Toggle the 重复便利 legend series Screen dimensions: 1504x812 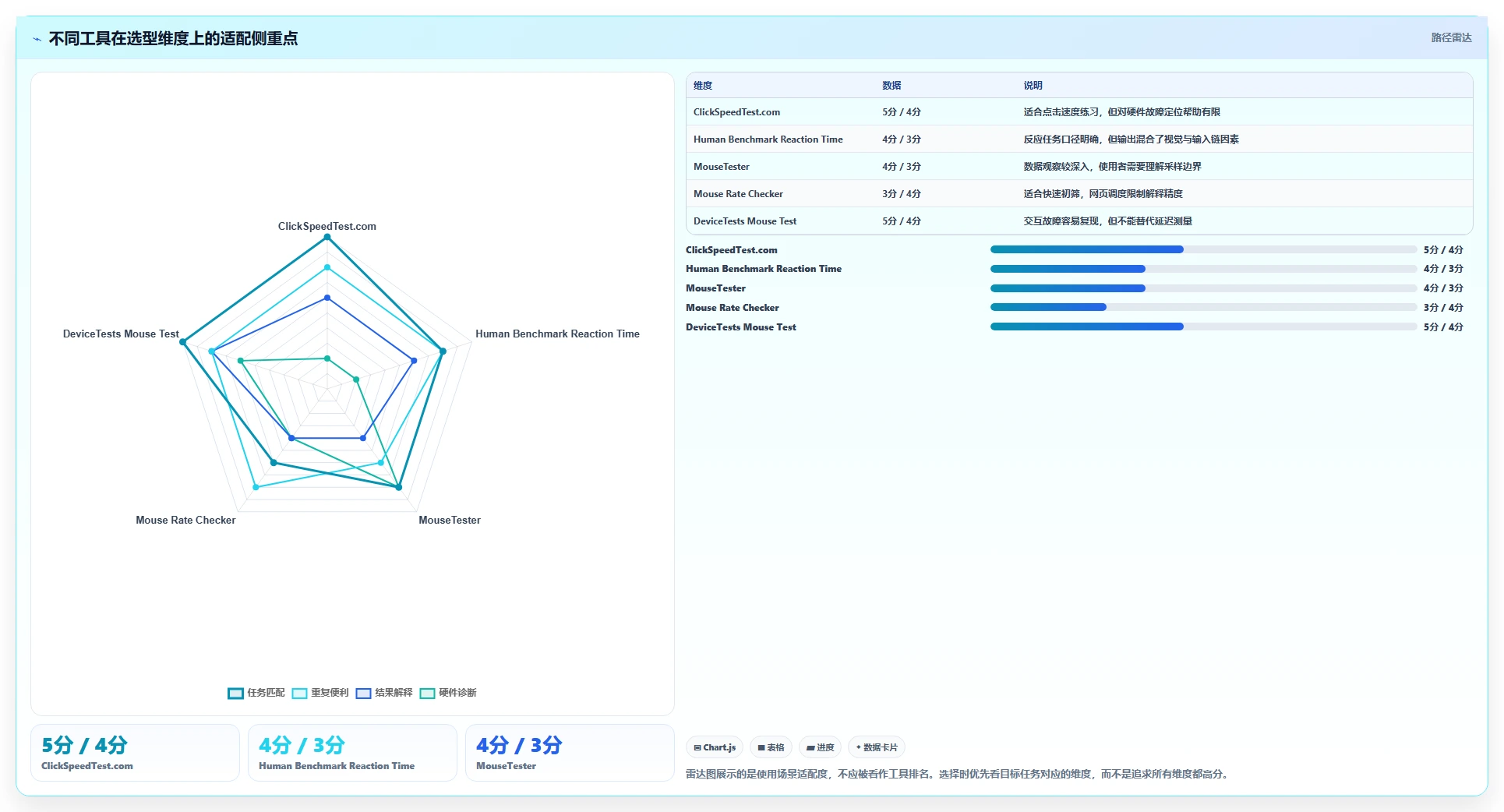click(320, 693)
